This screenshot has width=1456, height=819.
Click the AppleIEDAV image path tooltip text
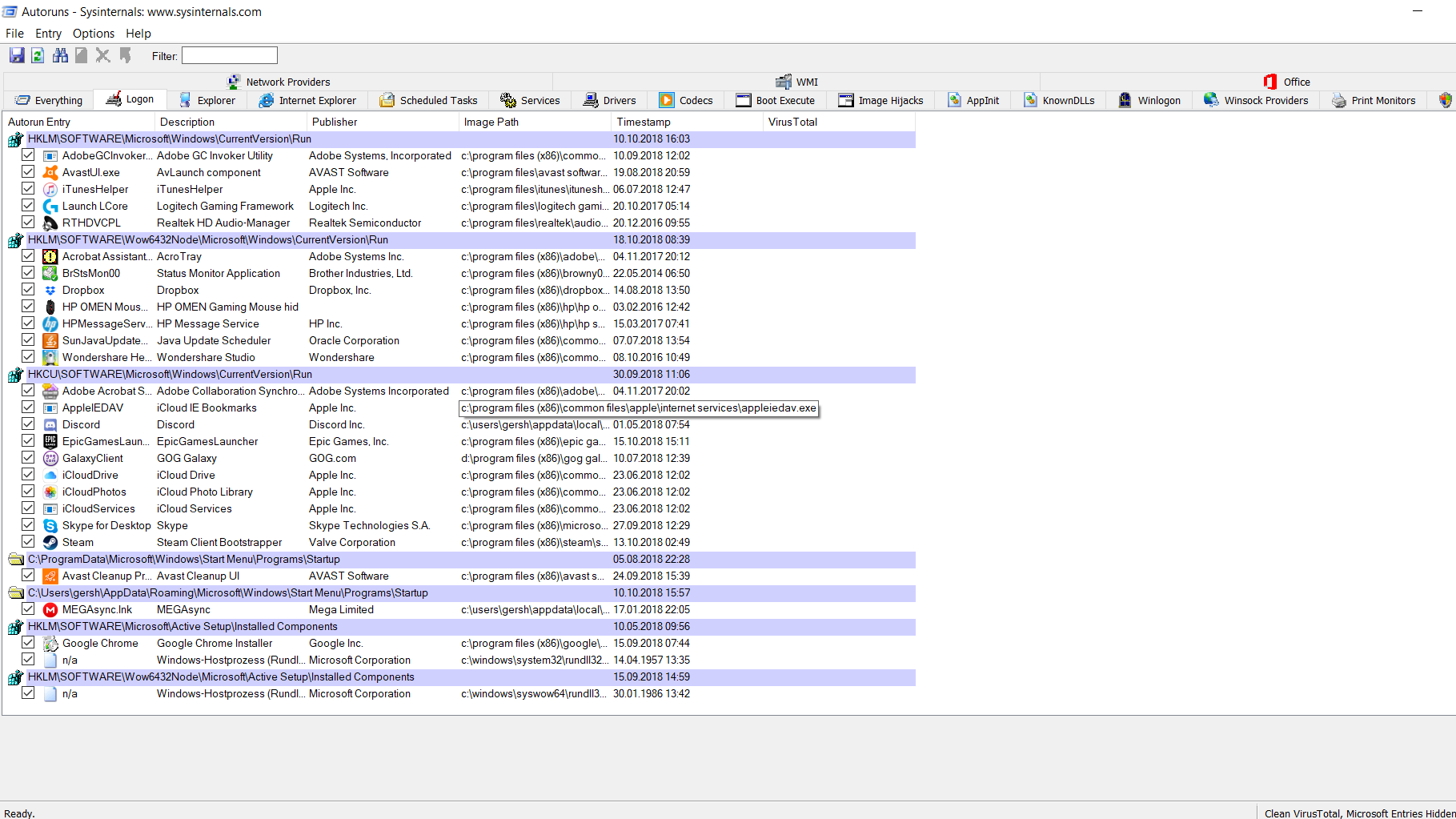[639, 408]
